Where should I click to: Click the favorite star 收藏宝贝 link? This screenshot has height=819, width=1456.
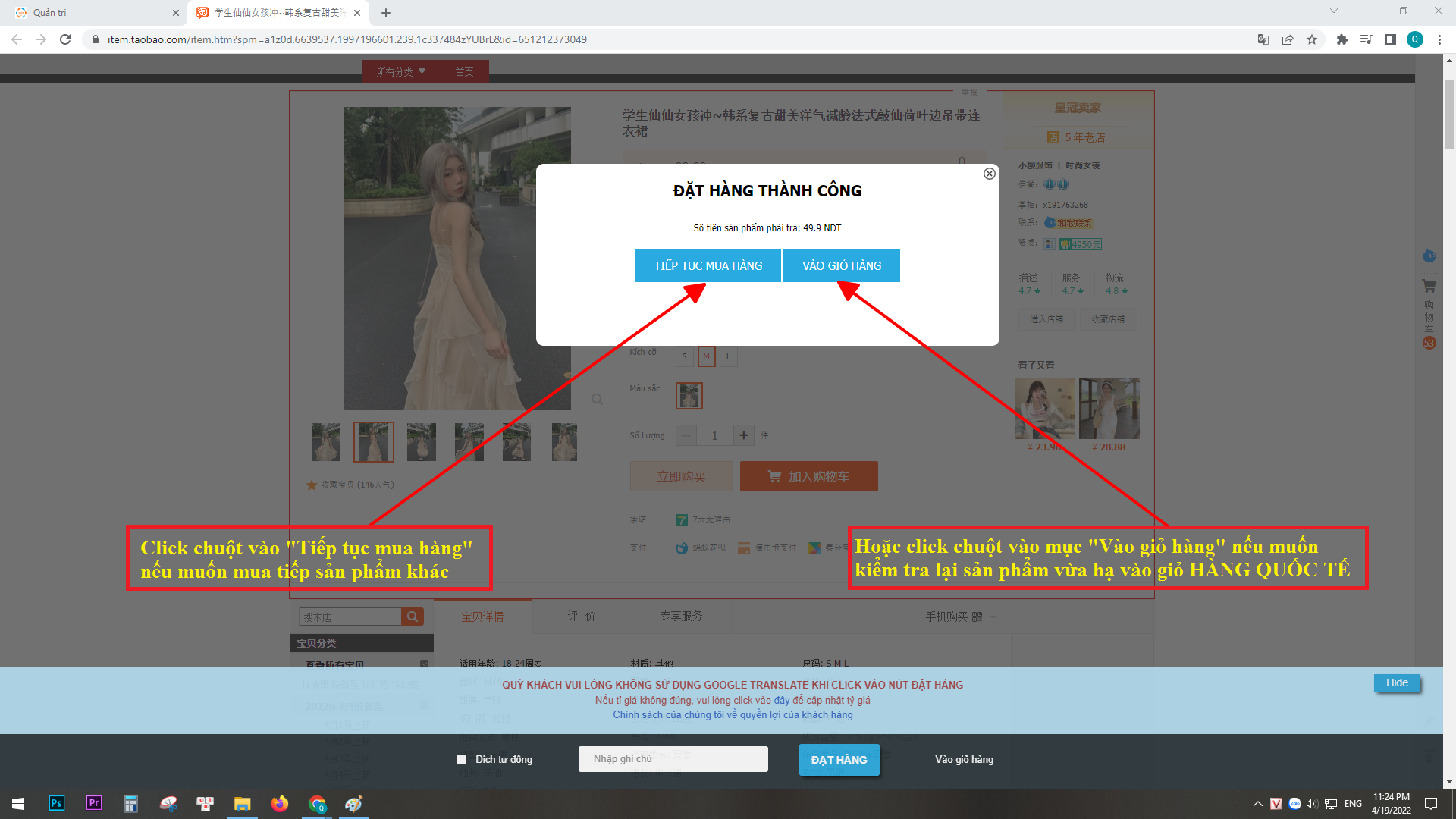(350, 485)
